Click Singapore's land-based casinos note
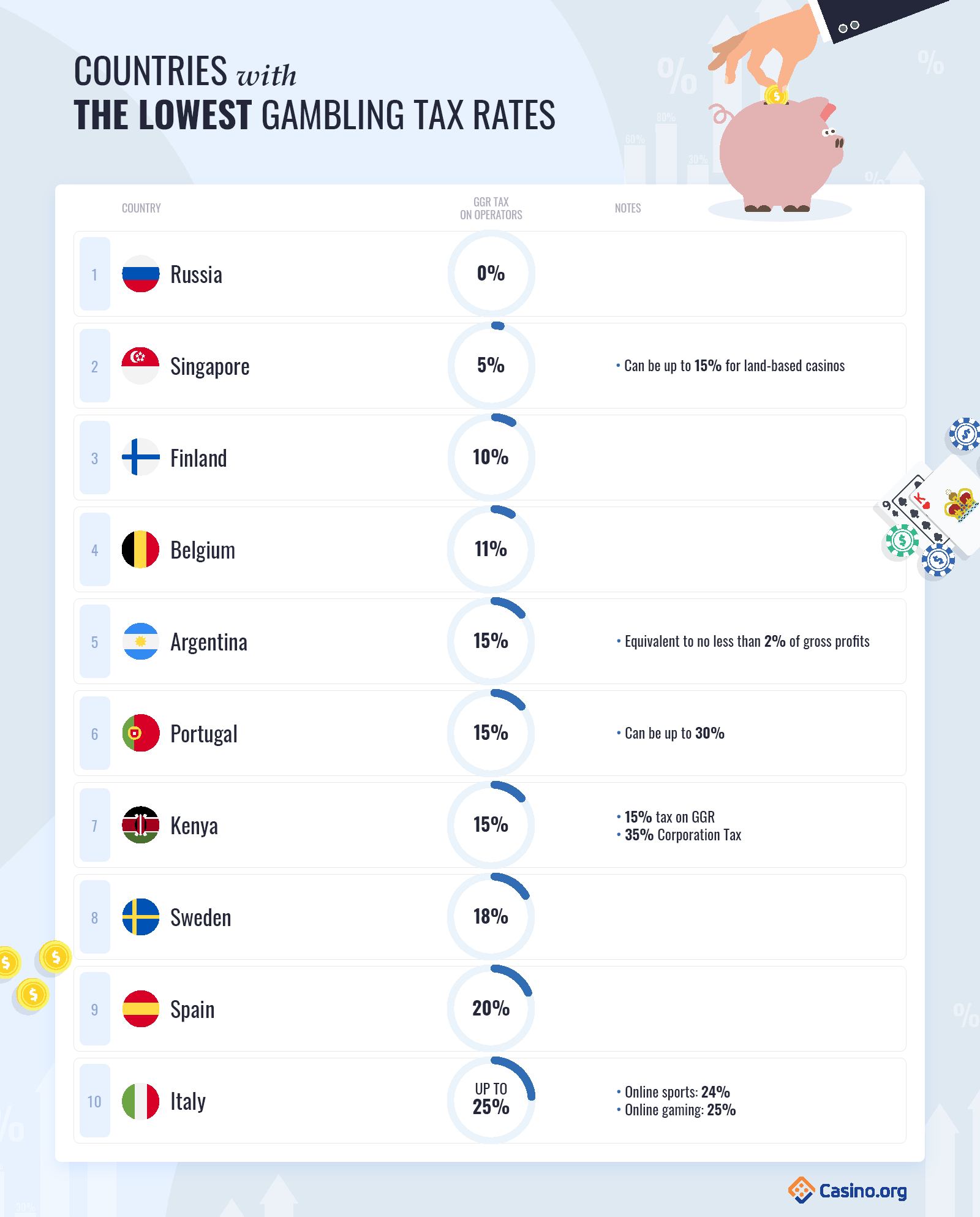 point(731,366)
